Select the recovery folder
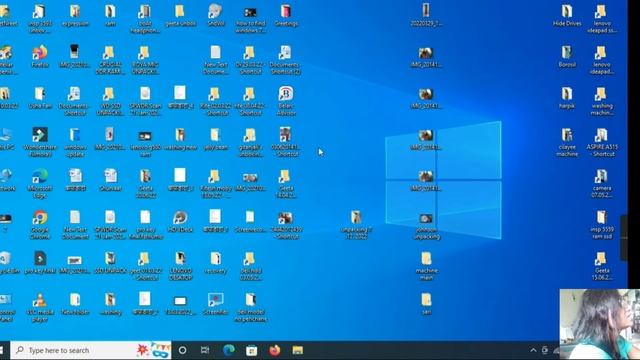Screen dimensions: 640x360 tap(216, 262)
